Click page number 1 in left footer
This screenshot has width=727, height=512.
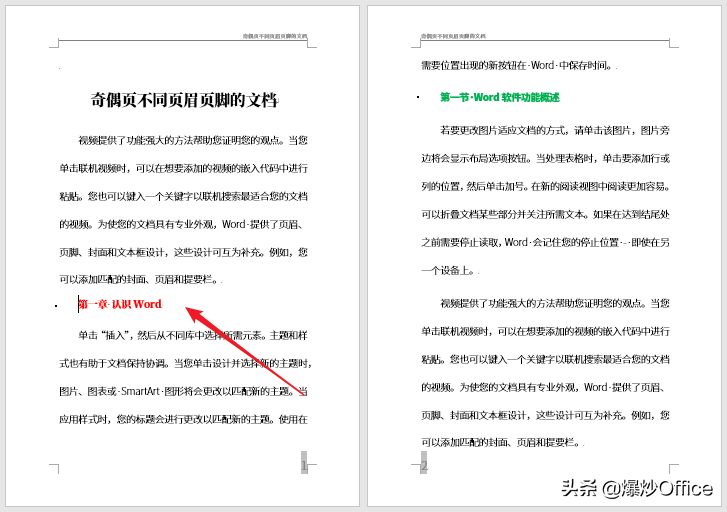click(x=304, y=465)
